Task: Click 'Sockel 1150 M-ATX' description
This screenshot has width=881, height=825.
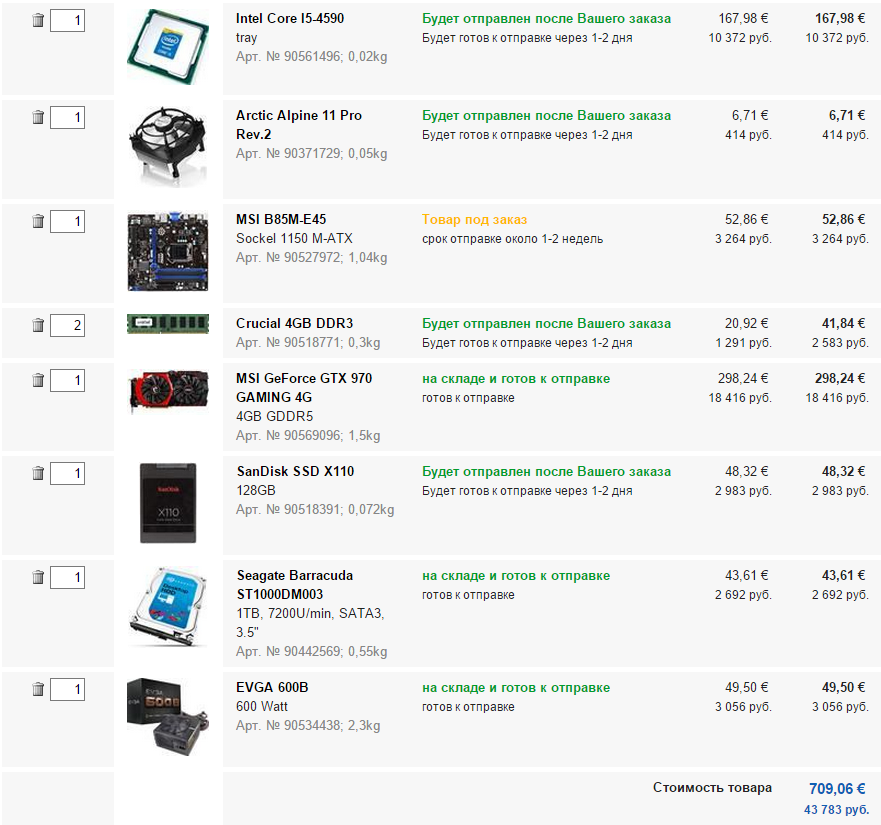Action: coord(294,238)
